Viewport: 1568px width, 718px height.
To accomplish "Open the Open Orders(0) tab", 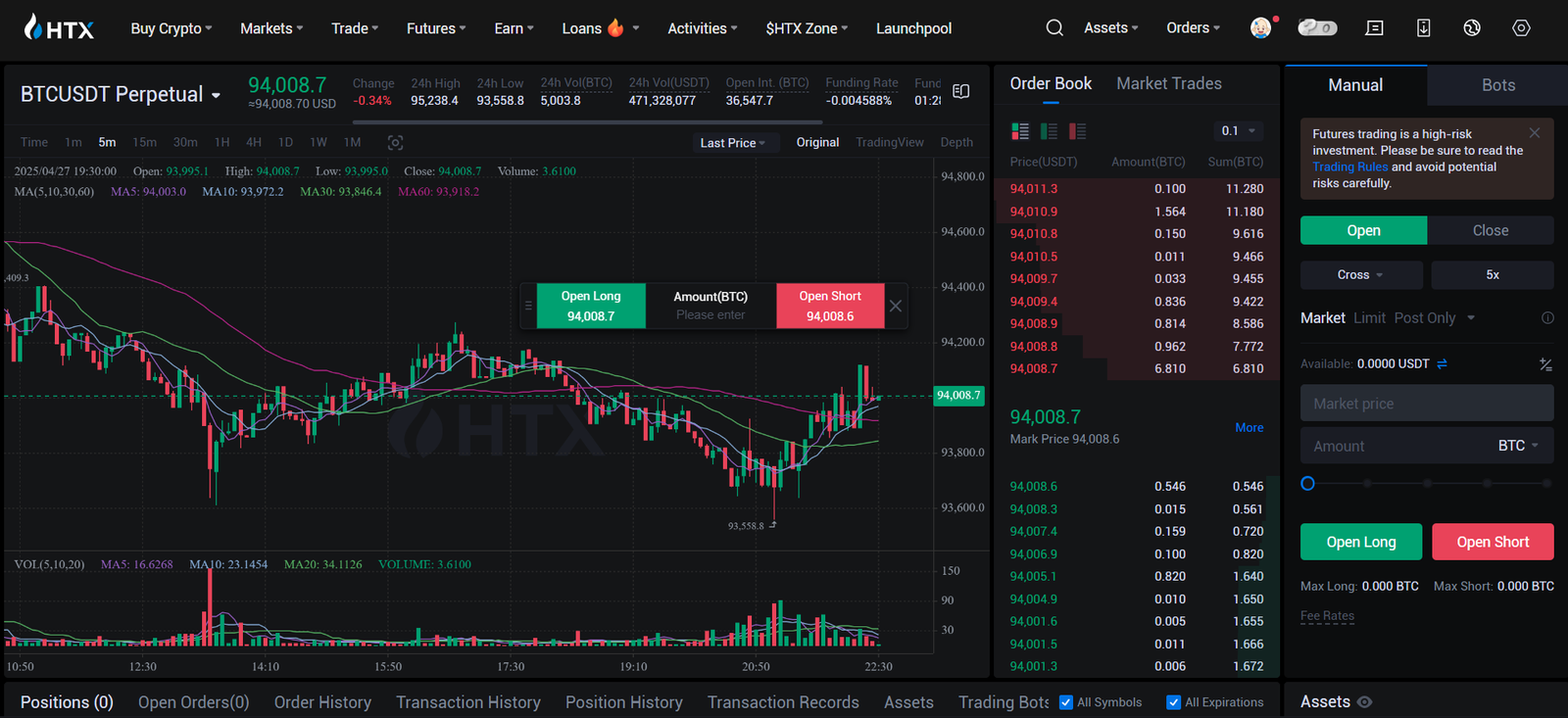I will (x=194, y=702).
